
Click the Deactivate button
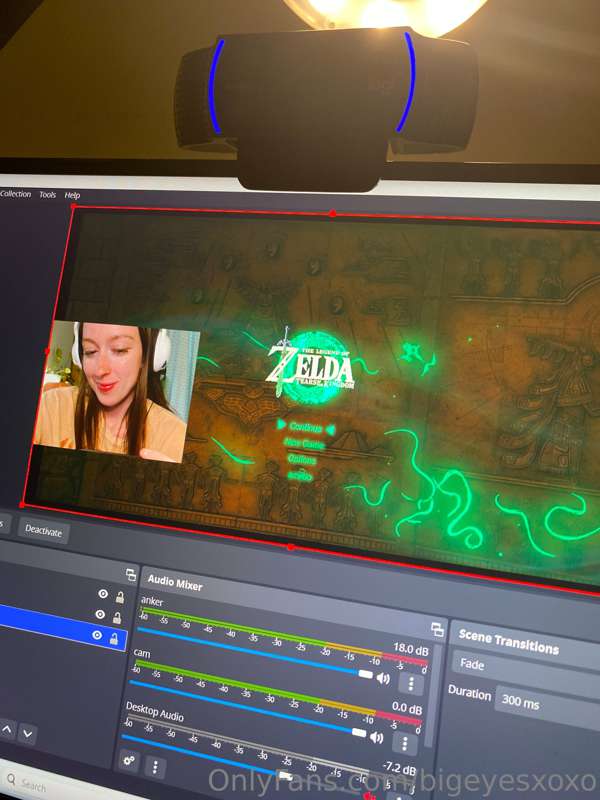[x=43, y=531]
